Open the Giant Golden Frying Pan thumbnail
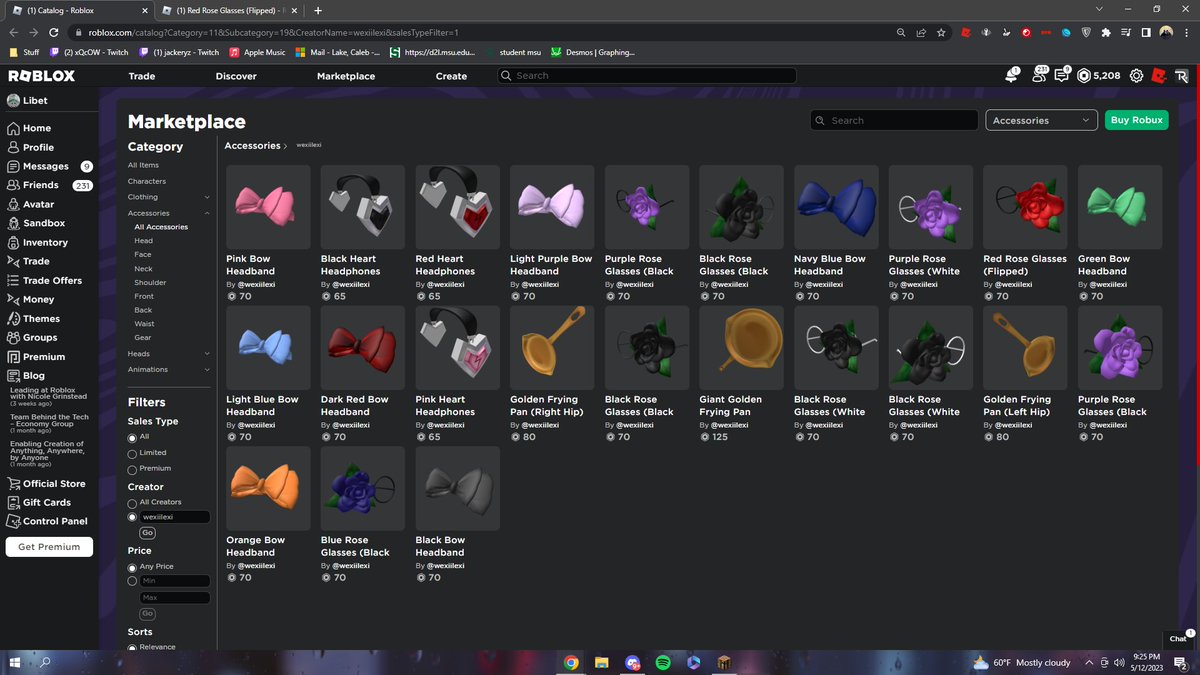Screen dimensions: 1200x675 coord(741,348)
